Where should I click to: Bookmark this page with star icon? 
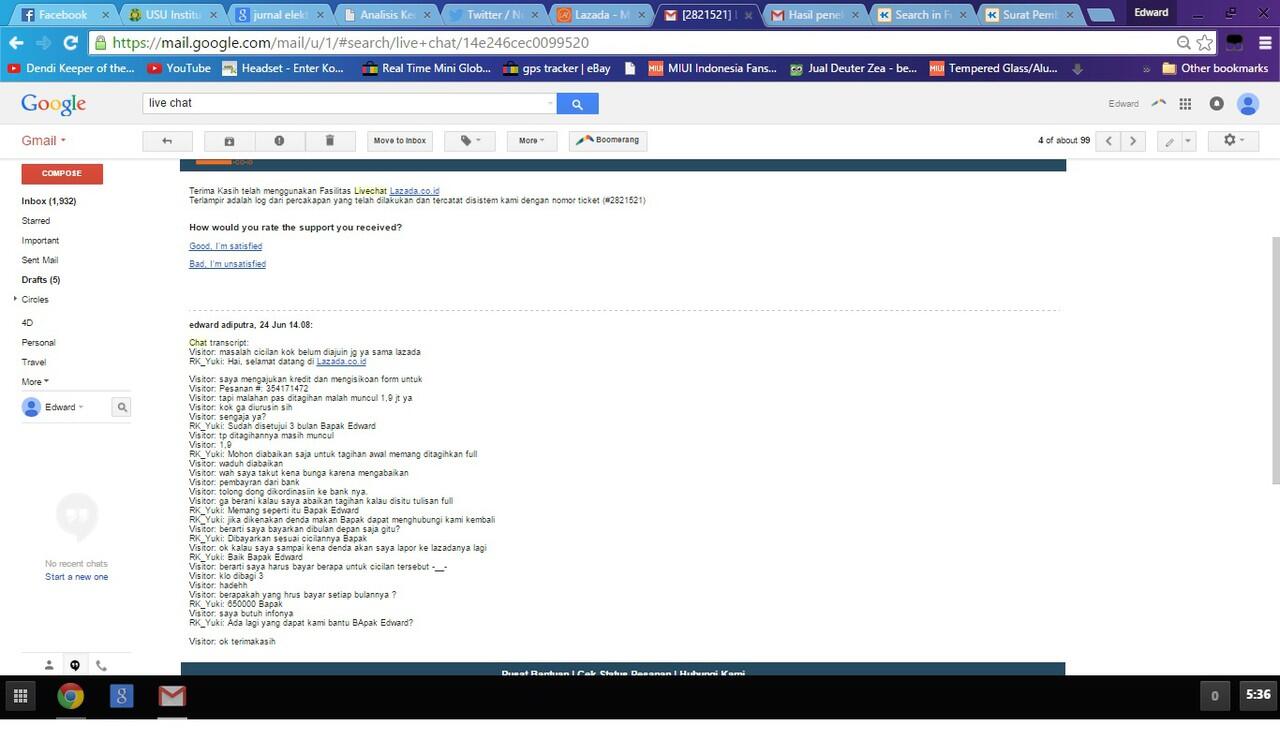click(x=1205, y=43)
